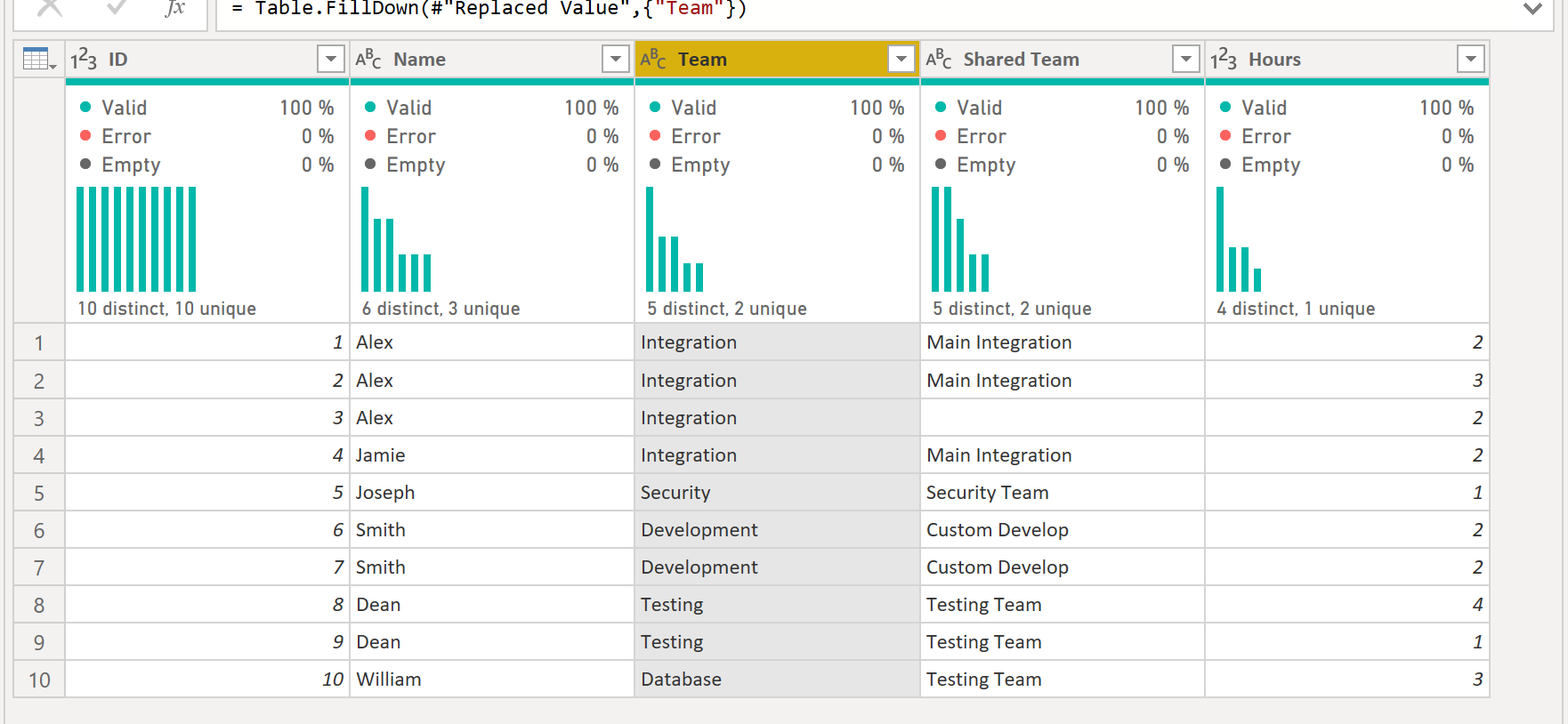1568x724 pixels.
Task: Click the '5 distinct, 2 unique' Team summary
Action: pyautogui.click(x=727, y=309)
